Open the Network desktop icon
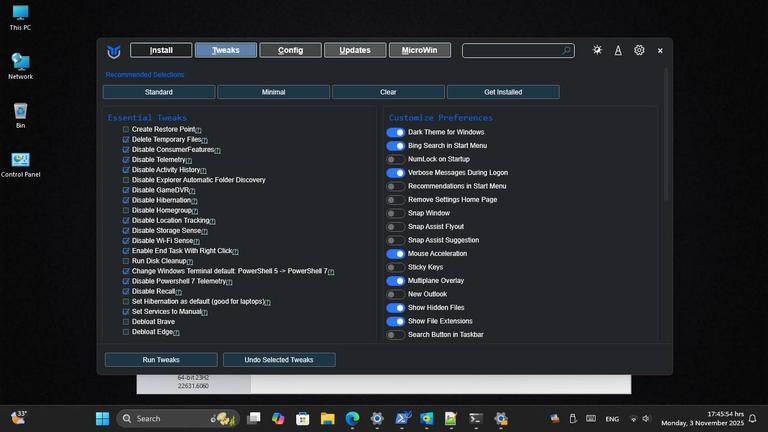Viewport: 768px width, 432px height. coord(20,67)
